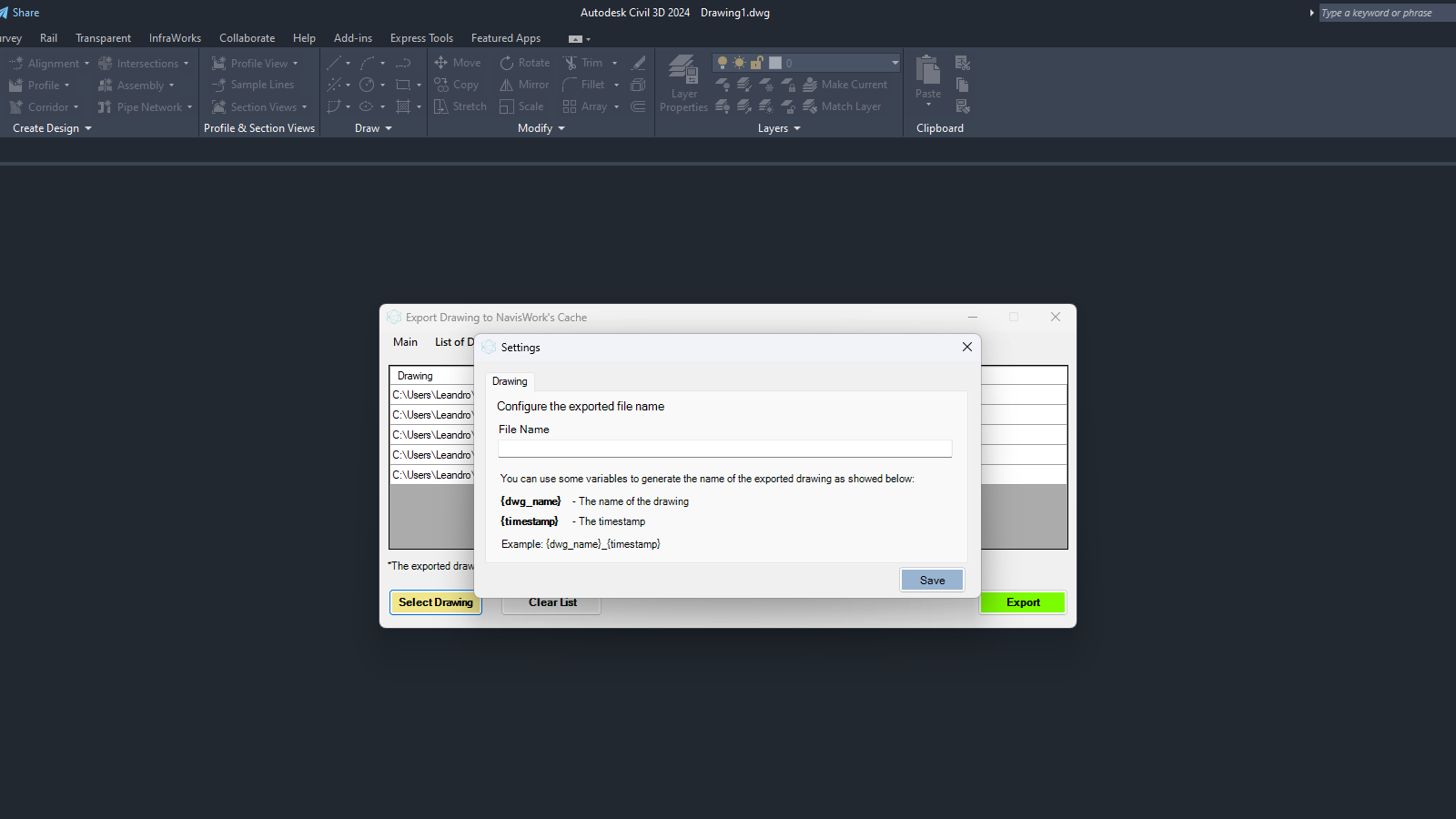
Task: Click the Pipe Network tool
Action: (140, 107)
